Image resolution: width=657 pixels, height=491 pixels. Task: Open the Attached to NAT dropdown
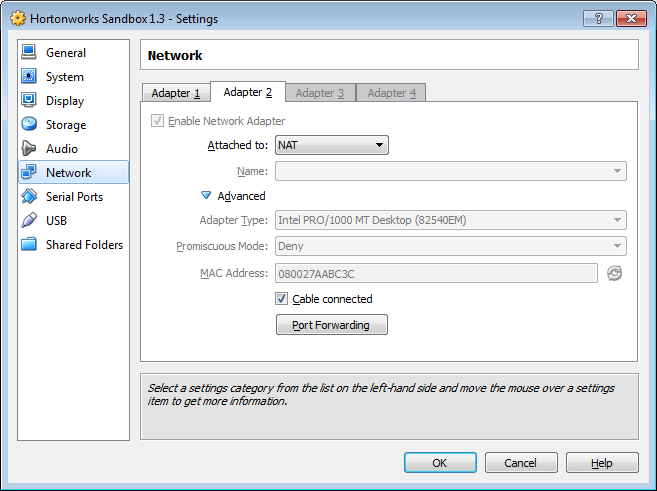click(x=331, y=145)
